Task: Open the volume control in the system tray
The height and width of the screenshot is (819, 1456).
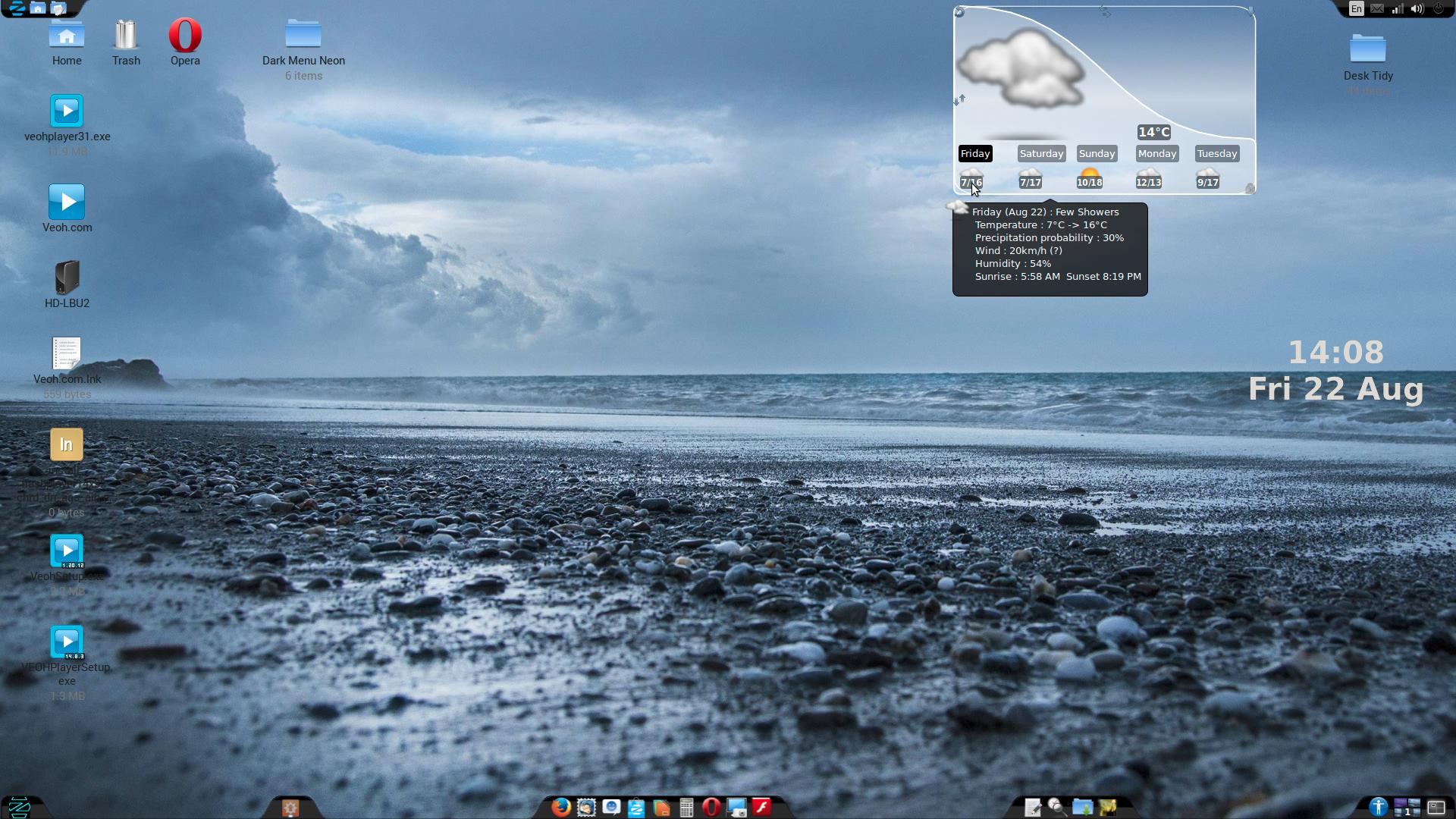Action: coord(1417,8)
